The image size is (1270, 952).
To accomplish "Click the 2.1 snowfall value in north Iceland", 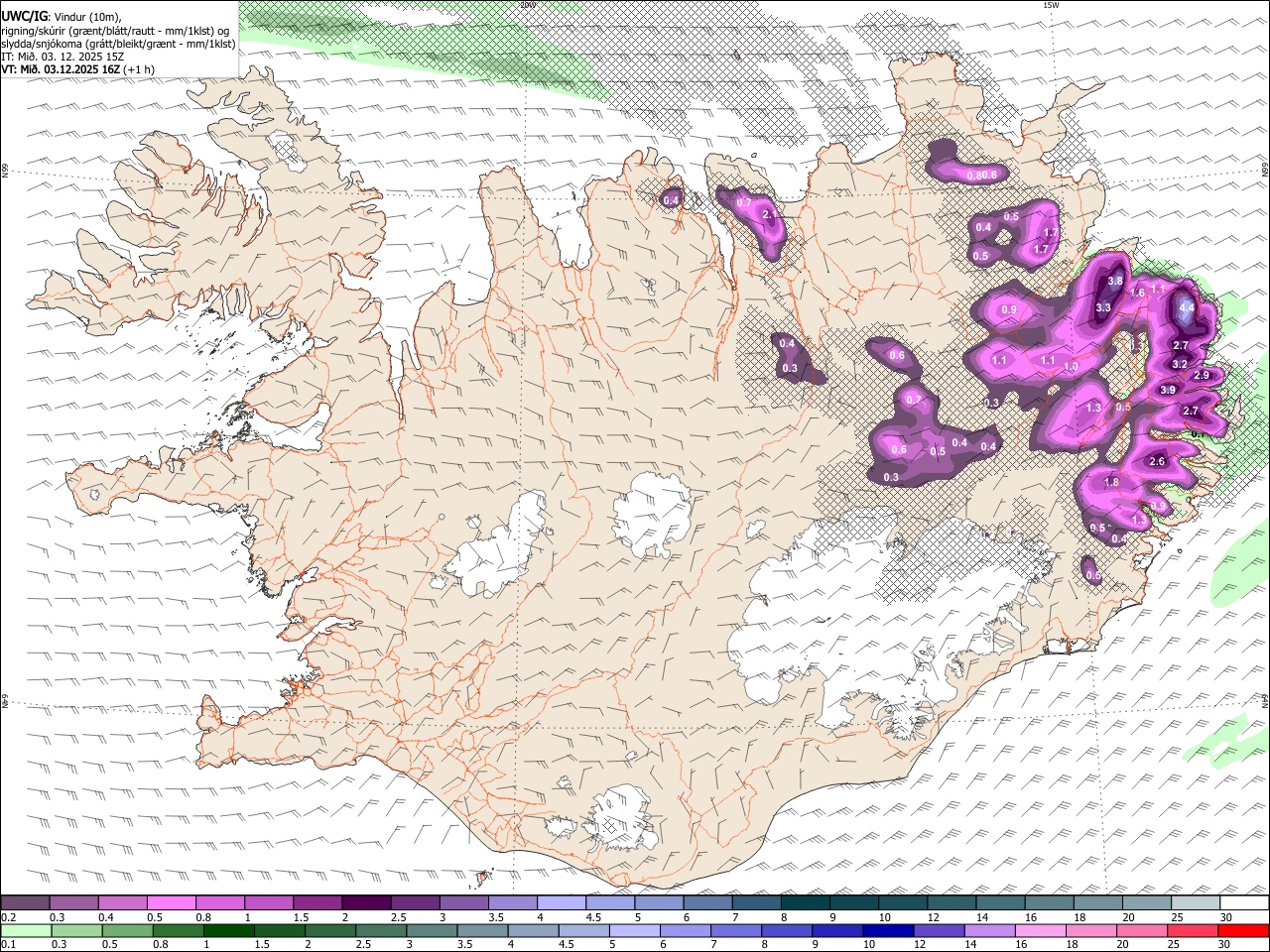I will click(x=769, y=214).
